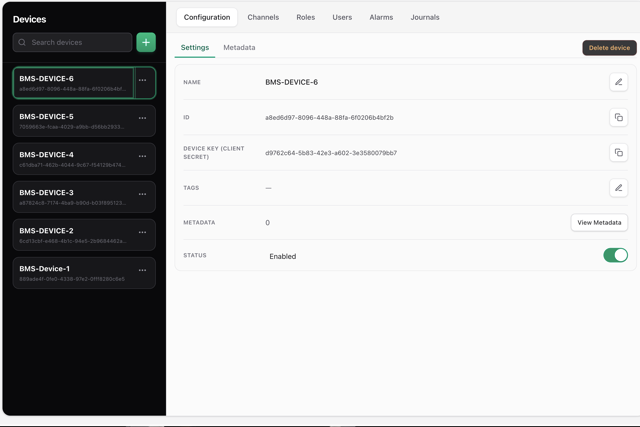Open more options for BMS-DEVICE-4
The height and width of the screenshot is (427, 640).
point(142,156)
